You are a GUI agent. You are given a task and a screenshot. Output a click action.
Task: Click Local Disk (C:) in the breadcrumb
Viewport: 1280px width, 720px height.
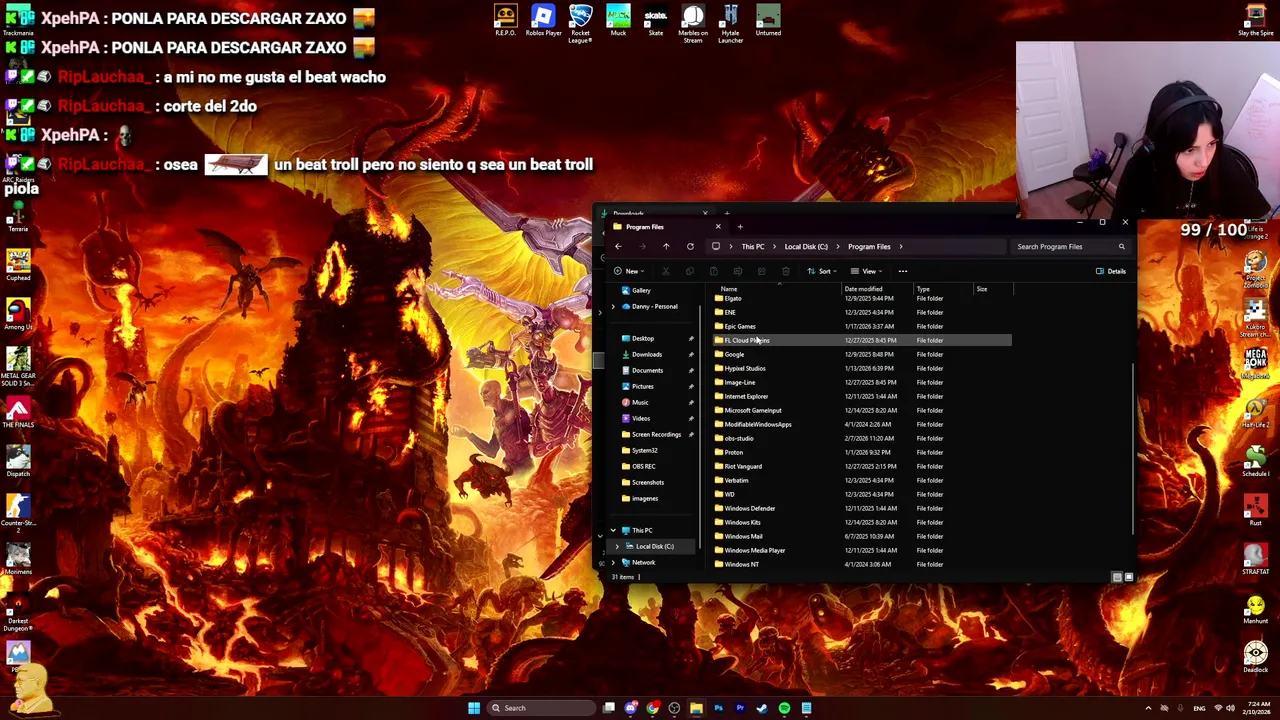point(806,247)
